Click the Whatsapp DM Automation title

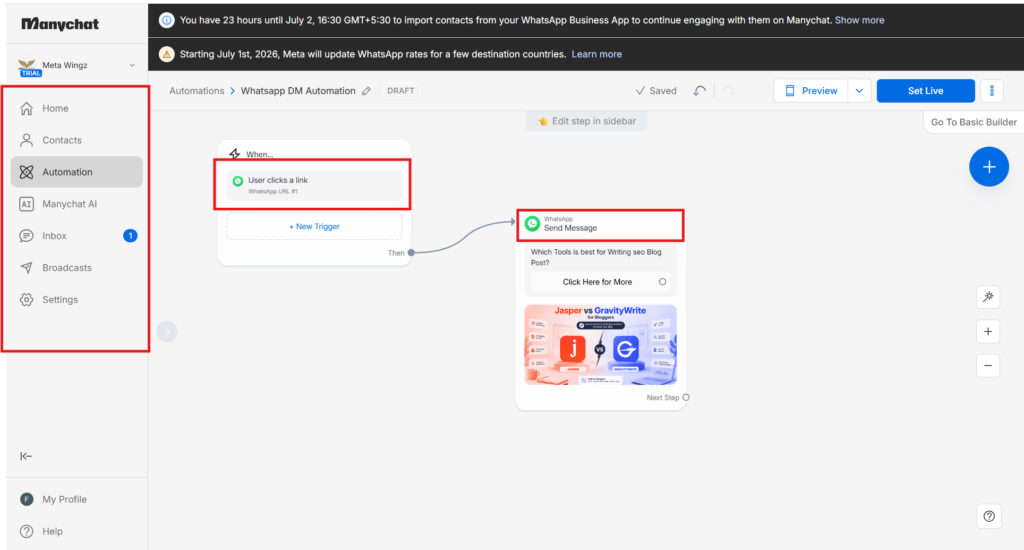(x=298, y=91)
